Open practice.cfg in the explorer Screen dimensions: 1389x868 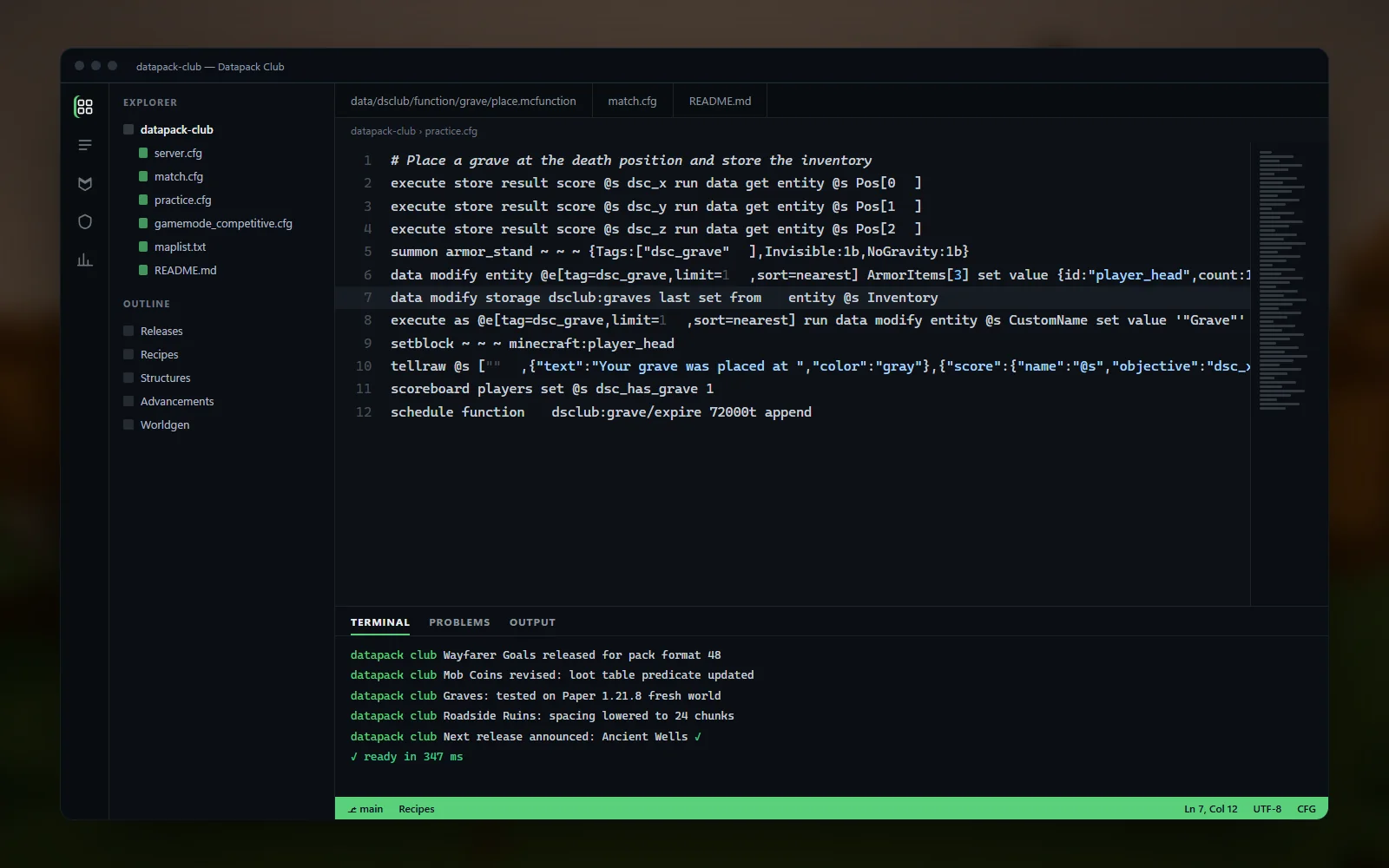pyautogui.click(x=183, y=200)
